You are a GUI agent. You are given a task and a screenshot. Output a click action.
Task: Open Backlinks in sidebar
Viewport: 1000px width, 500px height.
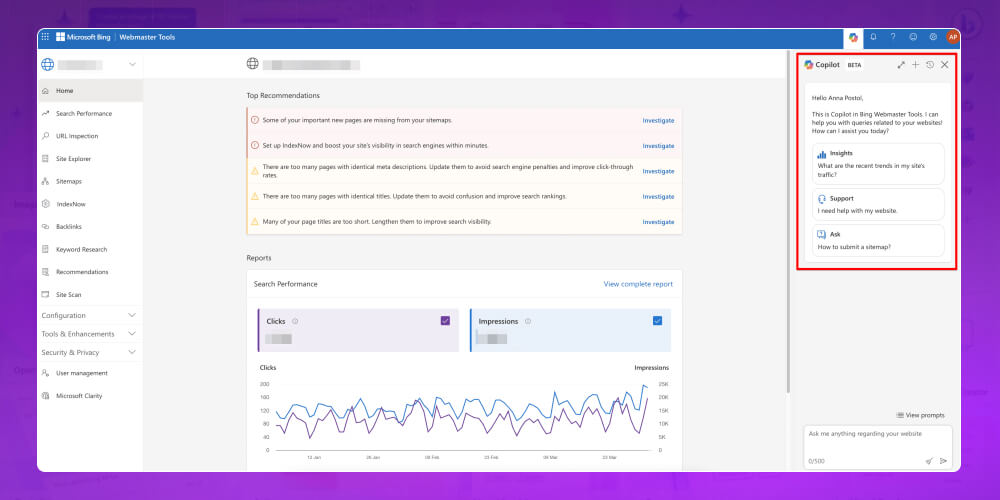coord(90,226)
